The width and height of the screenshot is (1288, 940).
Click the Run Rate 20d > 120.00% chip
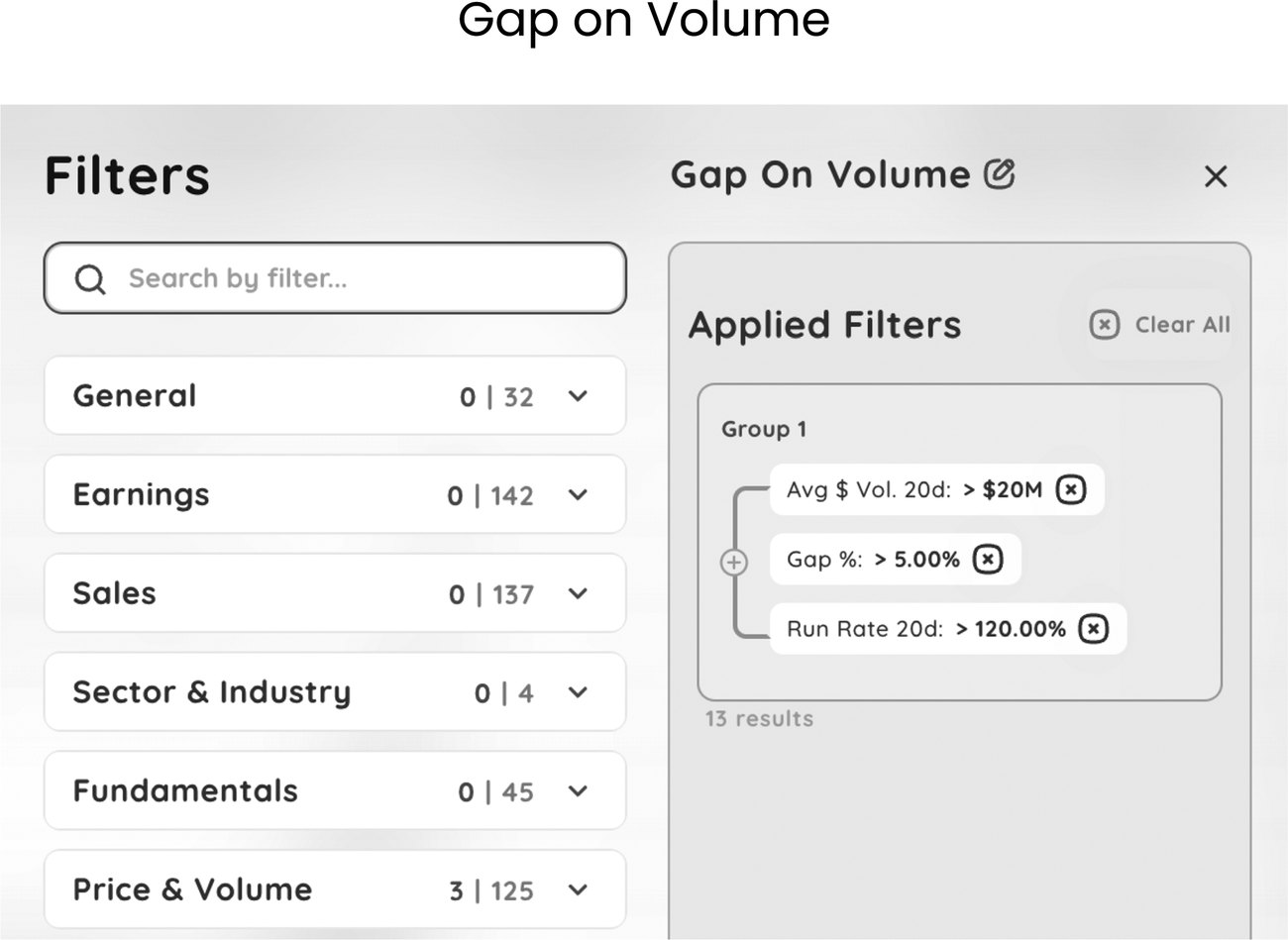(948, 629)
